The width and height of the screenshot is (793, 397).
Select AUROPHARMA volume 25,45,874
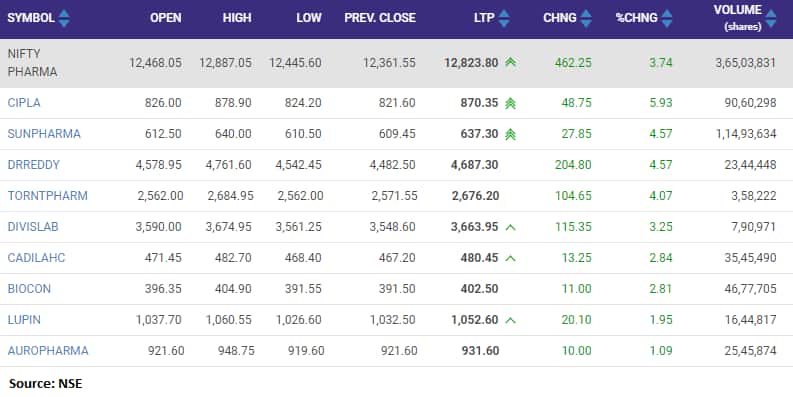(x=751, y=350)
